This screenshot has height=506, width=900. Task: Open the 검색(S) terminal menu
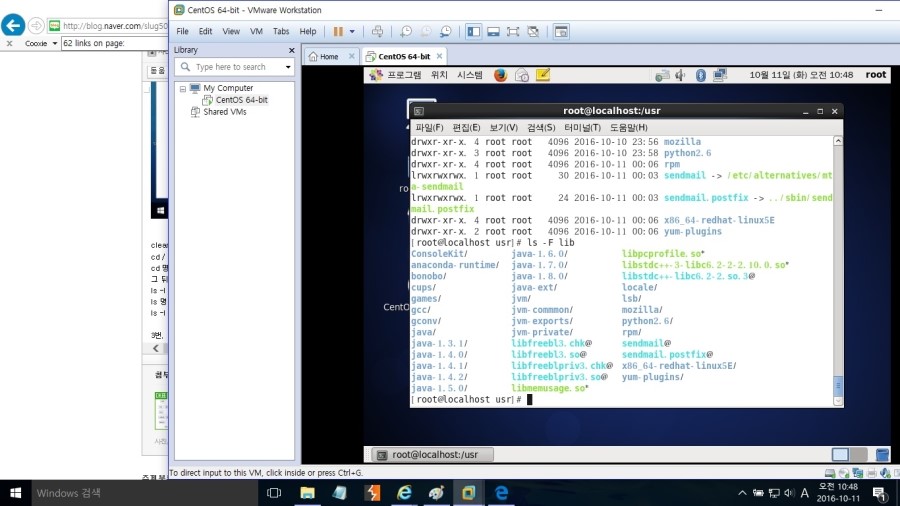[541, 127]
